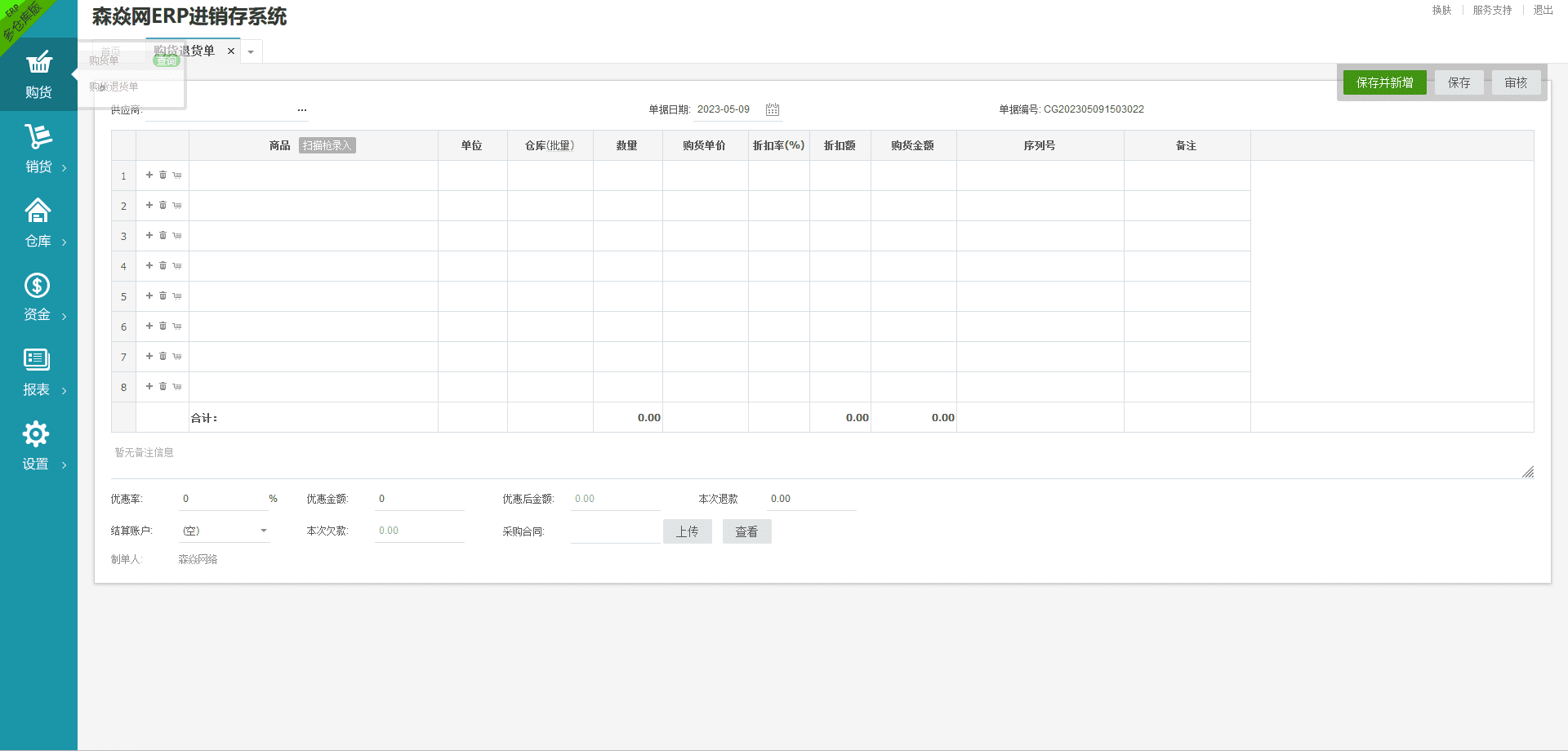Click the 单据编号 CG202305091503022 text
Image resolution: width=1568 pixels, height=751 pixels.
1071,109
